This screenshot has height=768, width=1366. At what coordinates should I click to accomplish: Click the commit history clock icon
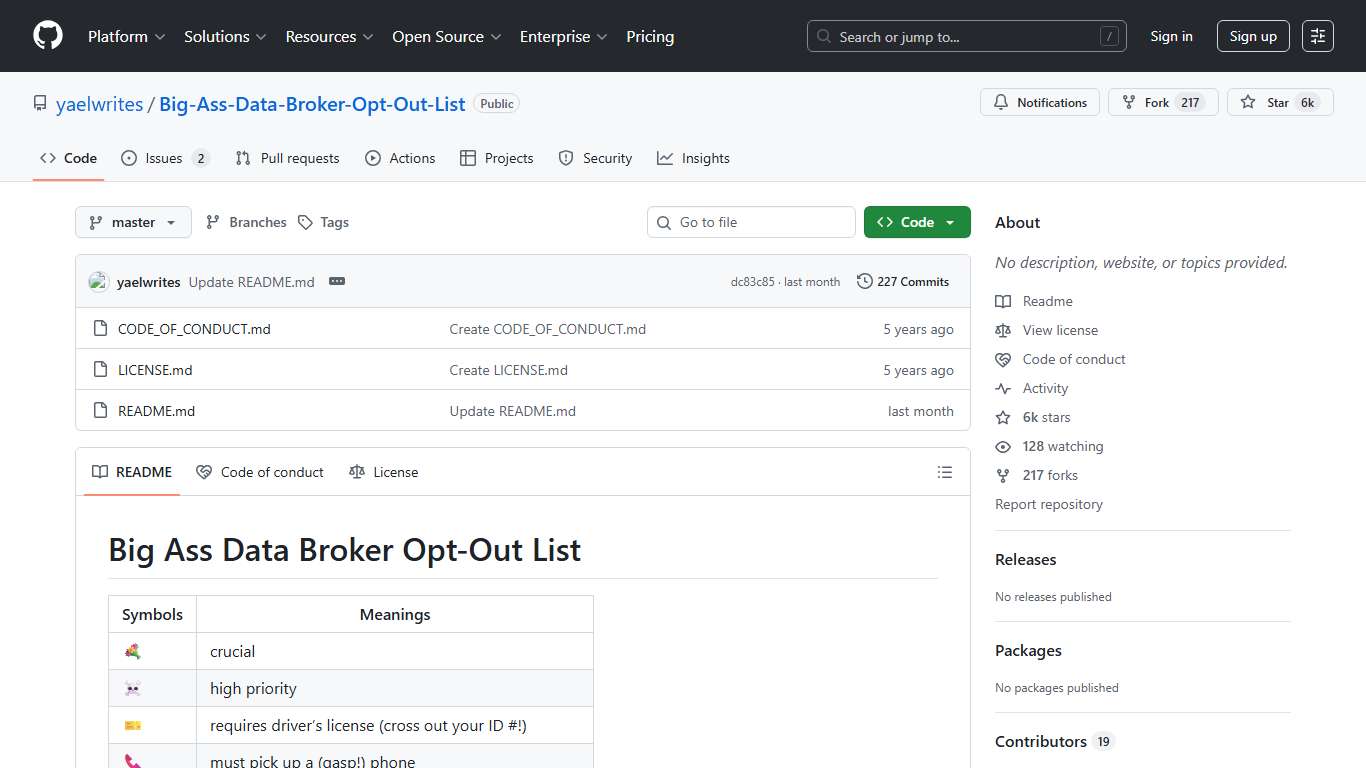865,281
